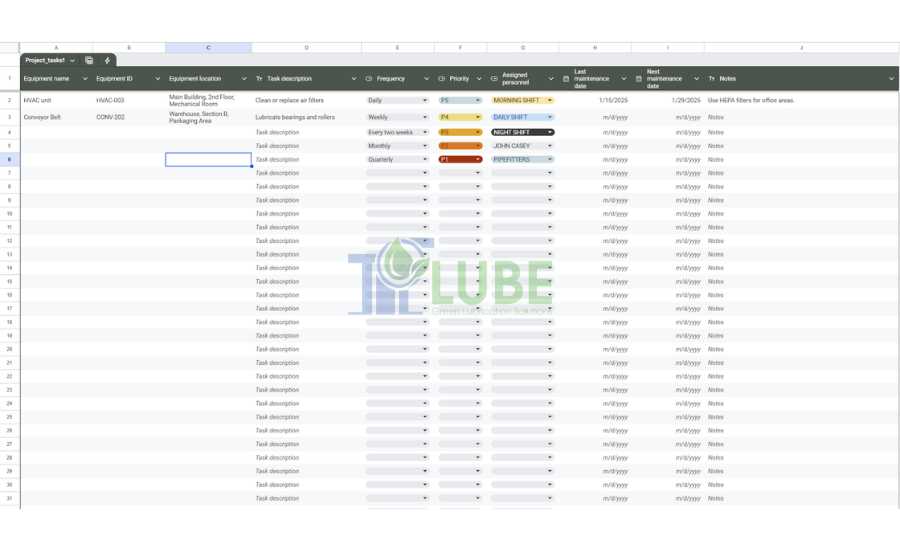Click the 'CONV-202' cell
Image resolution: width=900 pixels, height=550 pixels.
129,117
